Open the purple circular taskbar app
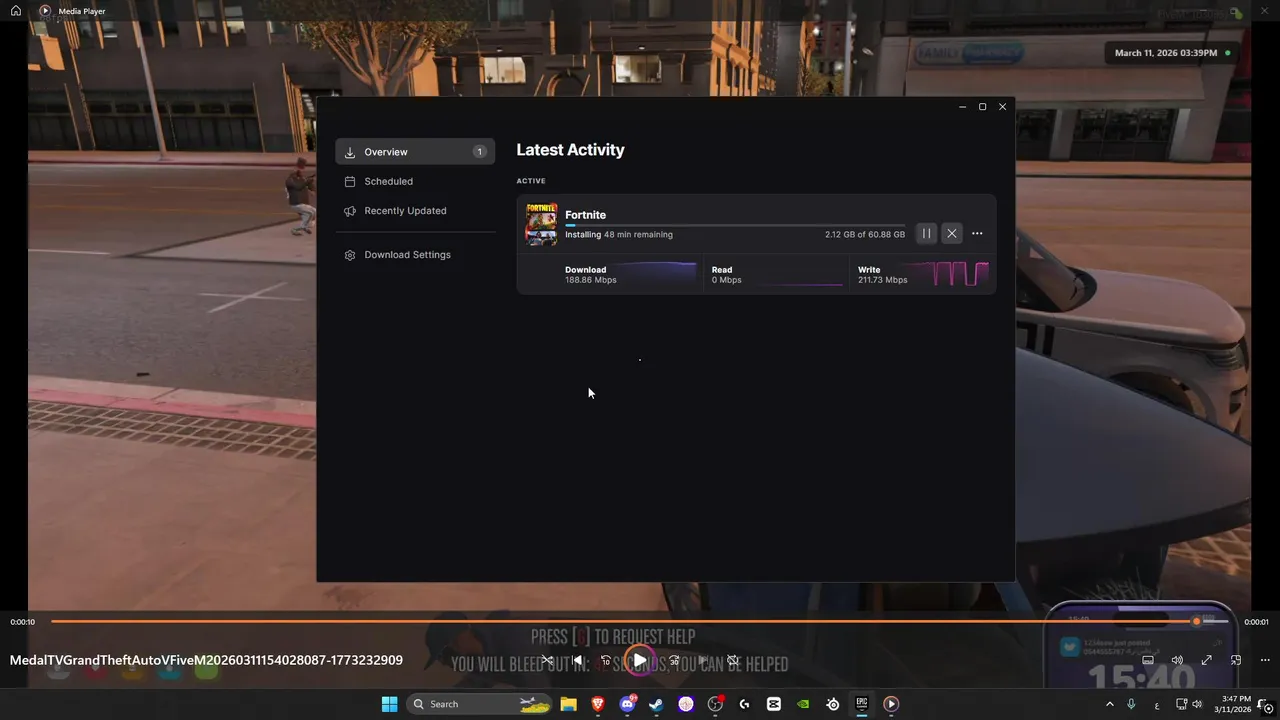Image resolution: width=1280 pixels, height=720 pixels. click(686, 704)
